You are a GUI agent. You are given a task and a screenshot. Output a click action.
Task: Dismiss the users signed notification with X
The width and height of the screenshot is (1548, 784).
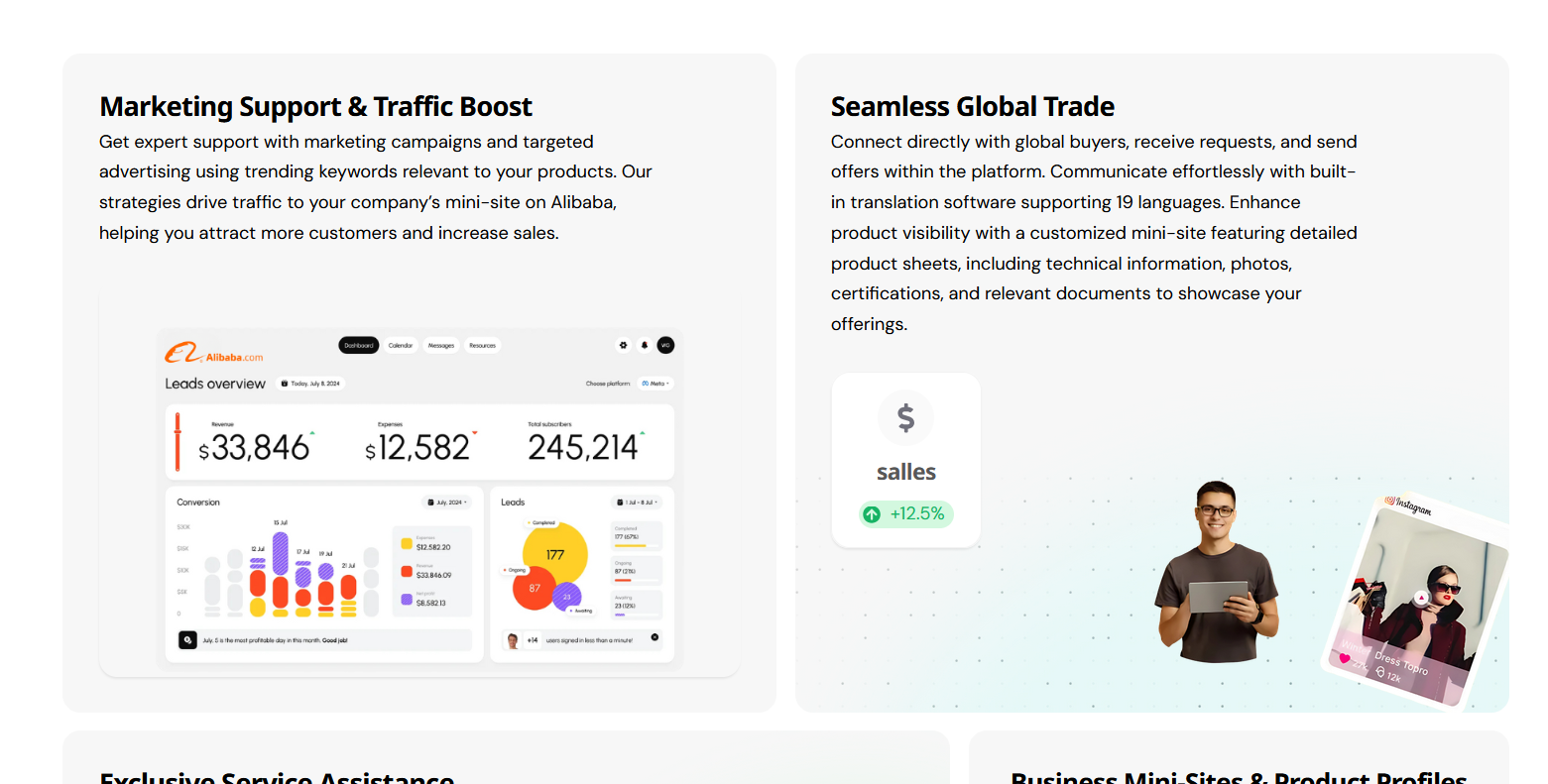[655, 637]
